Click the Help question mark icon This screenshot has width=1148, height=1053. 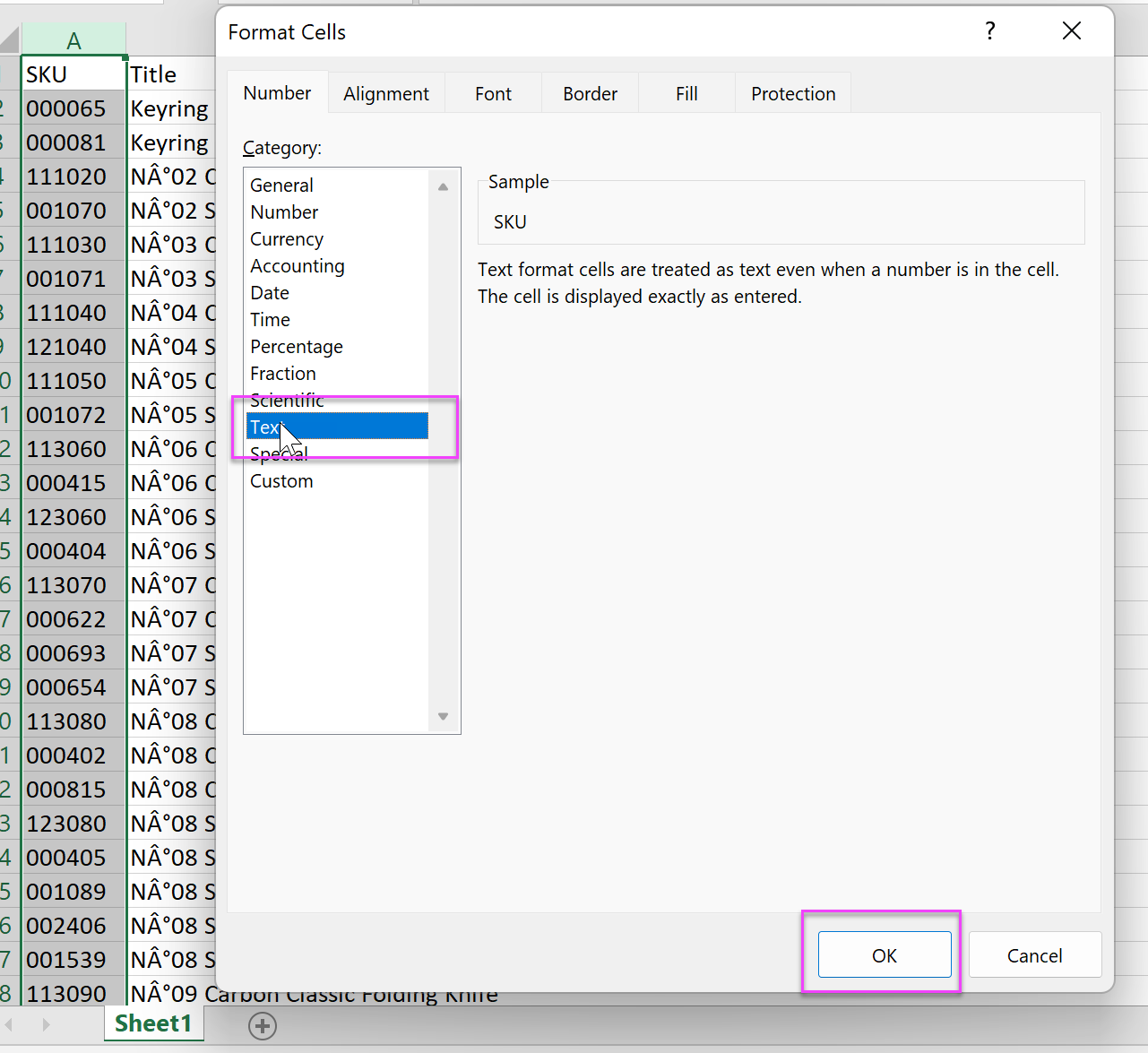pyautogui.click(x=989, y=31)
